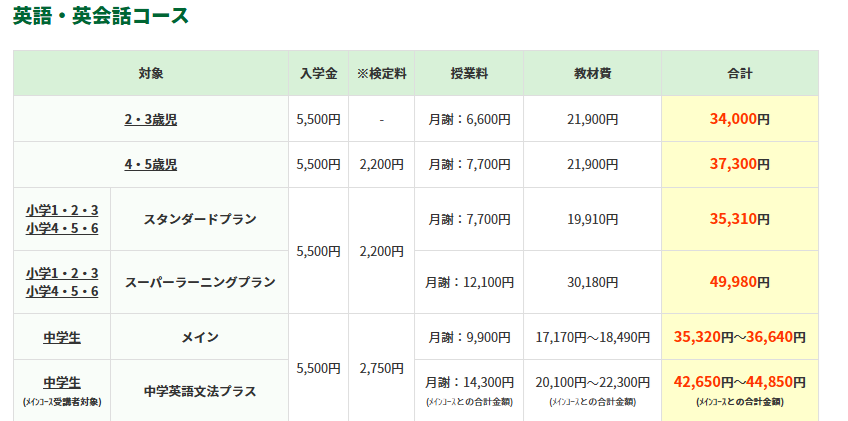This screenshot has height=421, width=848.
Task: Click the 対象 column header
Action: tap(150, 73)
